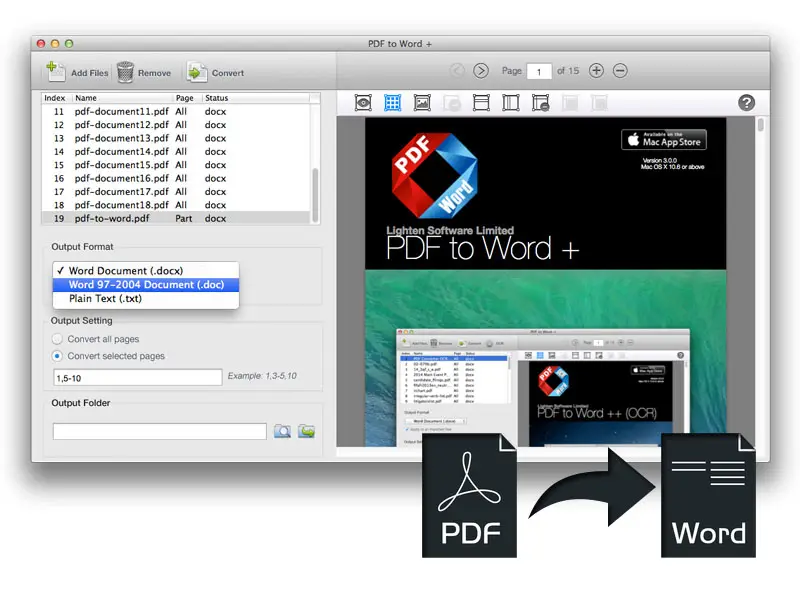Click the Add Files toolbar icon

(56, 72)
